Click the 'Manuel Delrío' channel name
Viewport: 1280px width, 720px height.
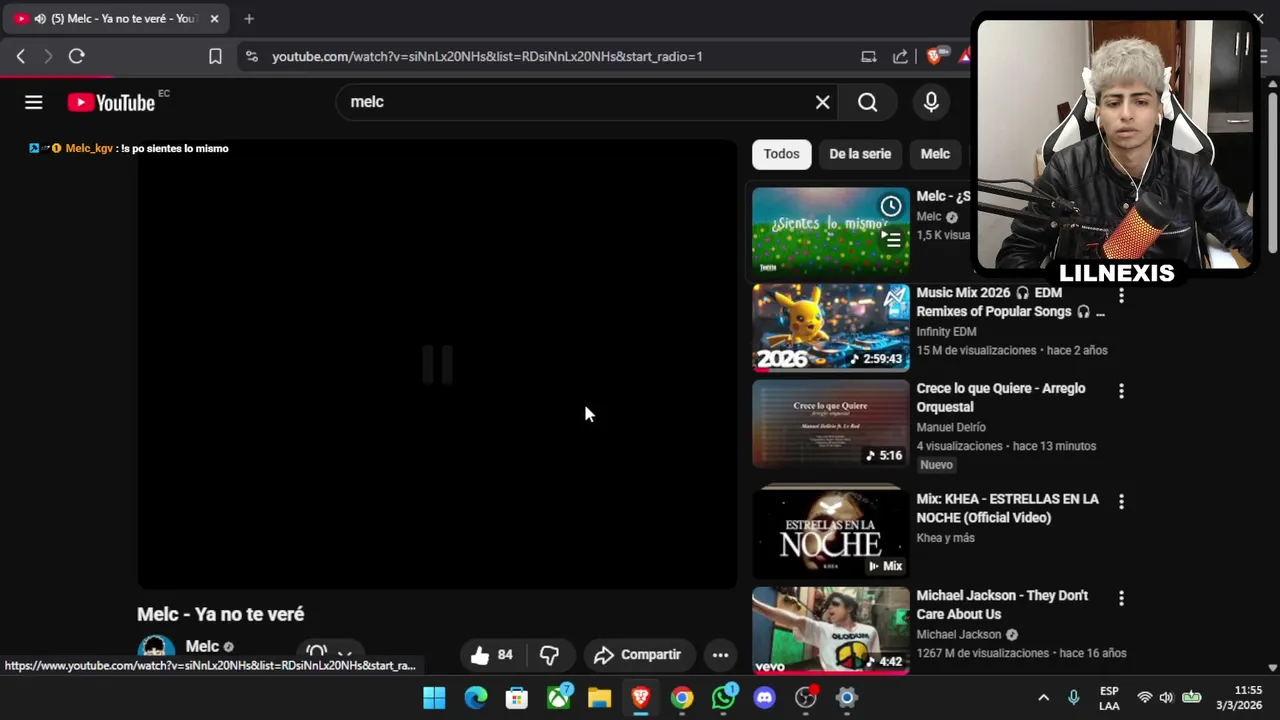tap(951, 427)
